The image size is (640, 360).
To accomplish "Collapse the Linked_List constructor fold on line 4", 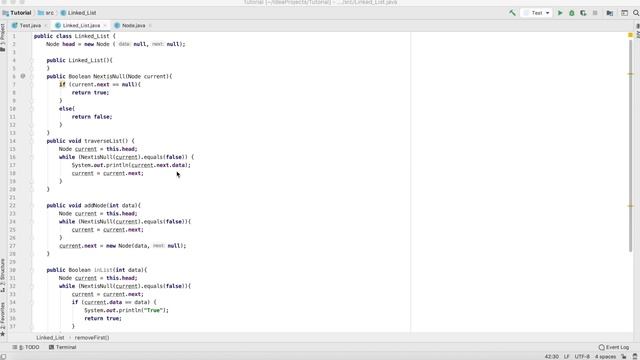I will pos(31,60).
